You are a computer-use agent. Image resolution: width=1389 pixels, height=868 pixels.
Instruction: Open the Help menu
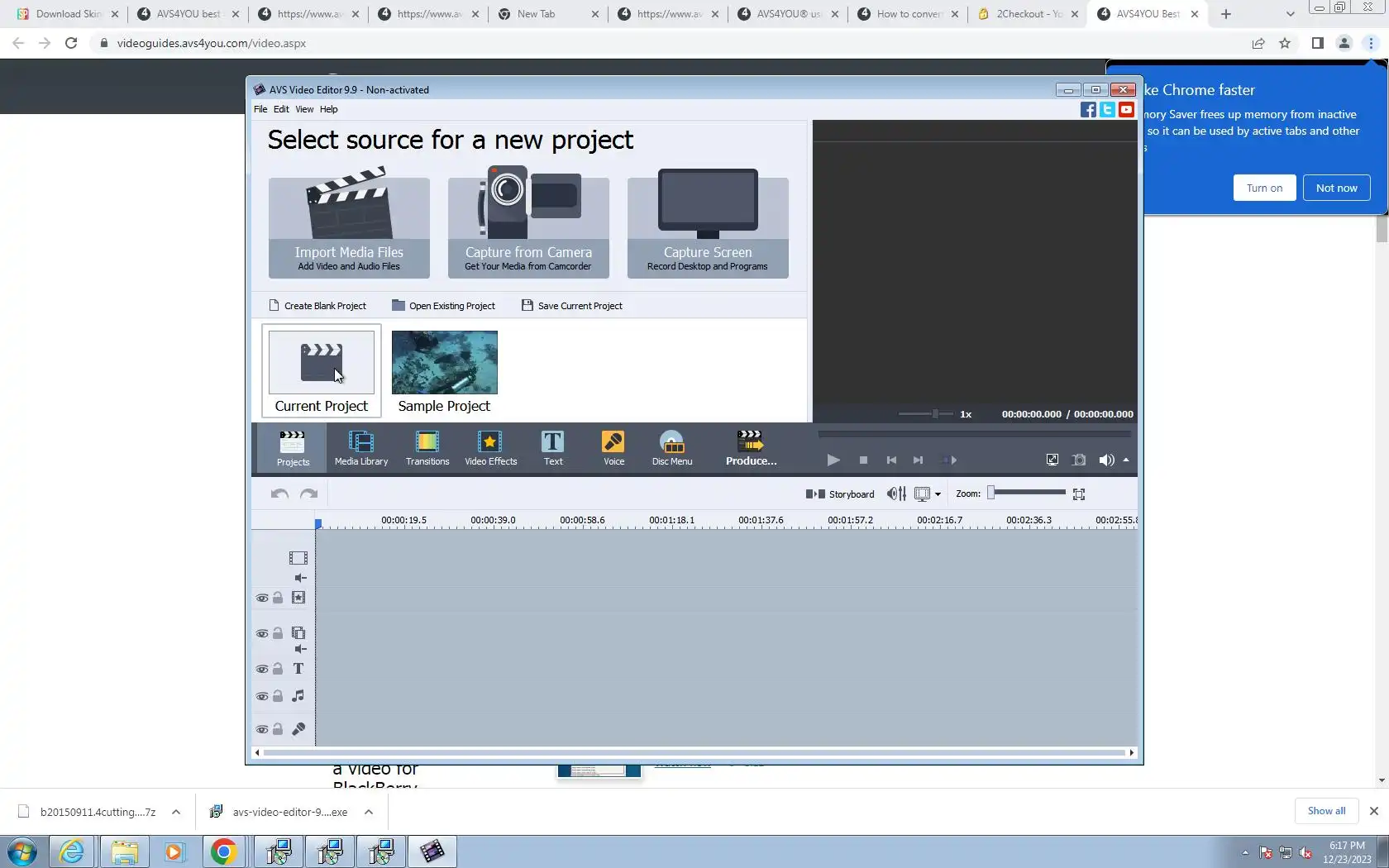click(x=328, y=109)
